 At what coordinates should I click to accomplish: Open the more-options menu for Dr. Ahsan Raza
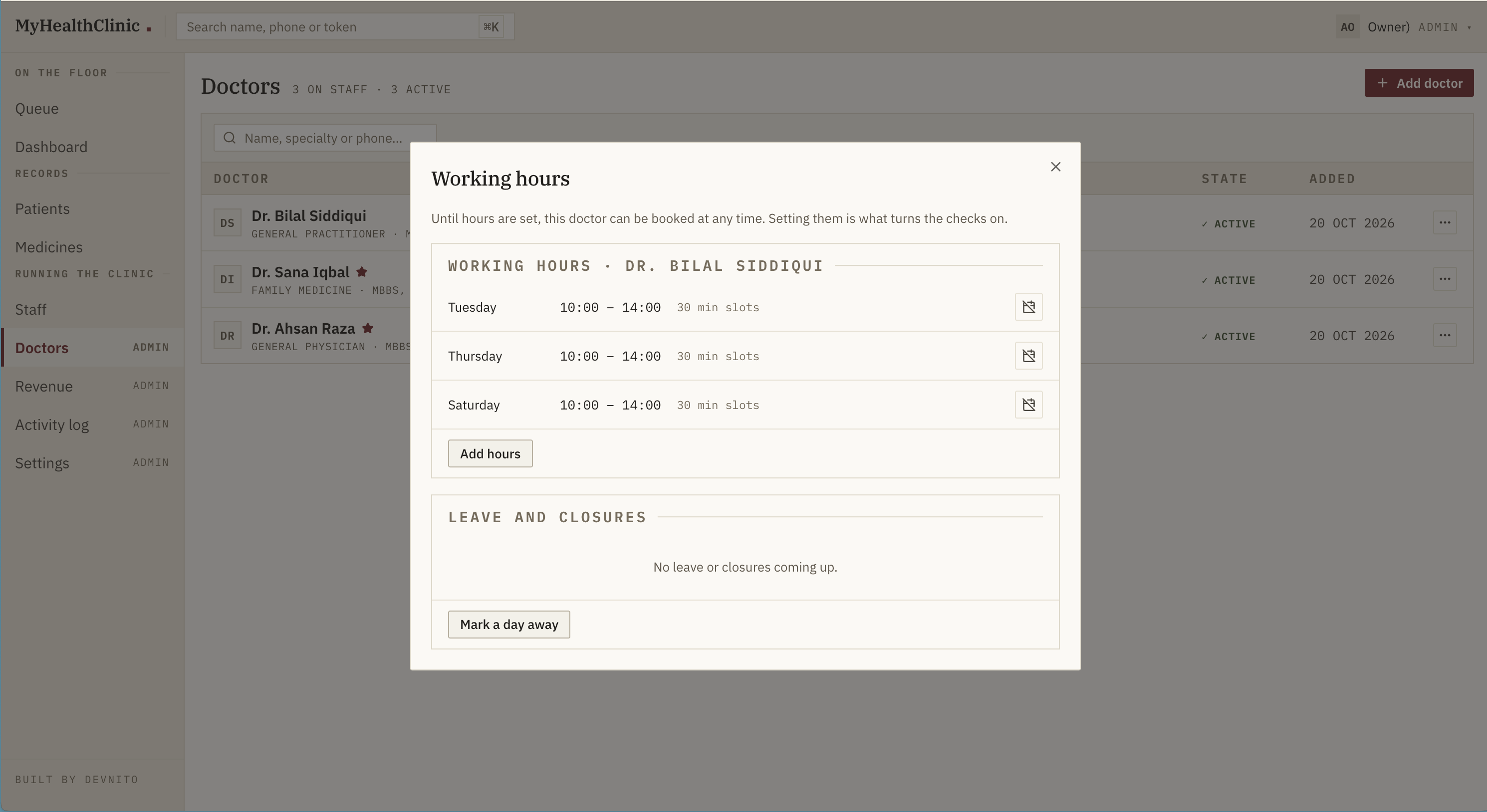pyautogui.click(x=1444, y=335)
